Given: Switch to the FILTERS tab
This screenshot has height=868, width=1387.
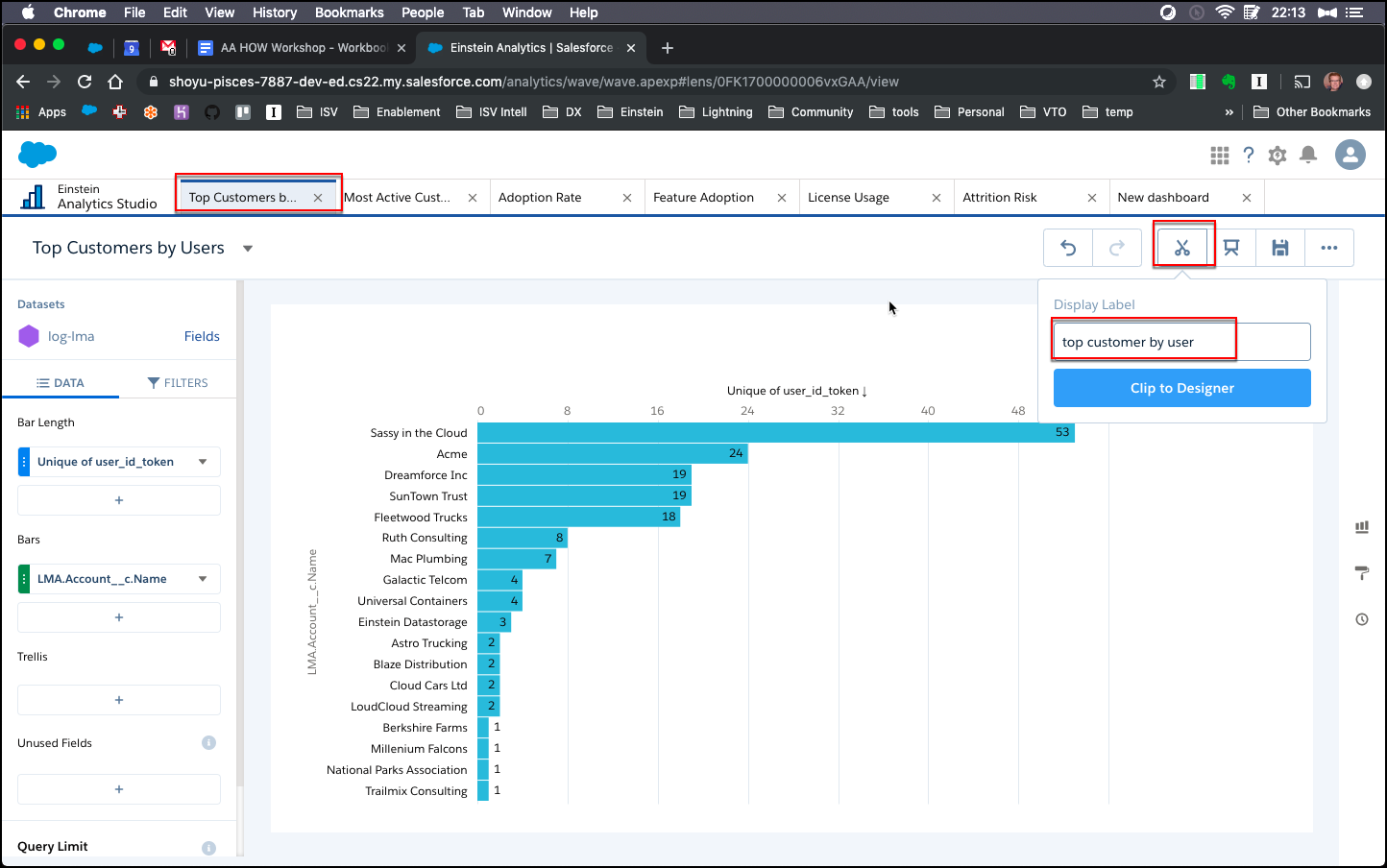Looking at the screenshot, I should click(178, 382).
